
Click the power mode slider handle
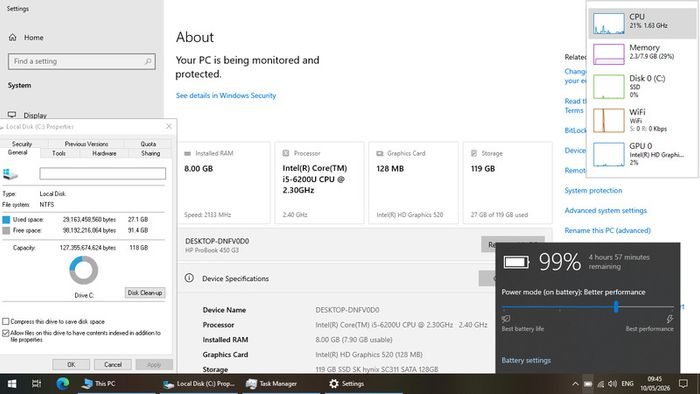pyautogui.click(x=616, y=307)
